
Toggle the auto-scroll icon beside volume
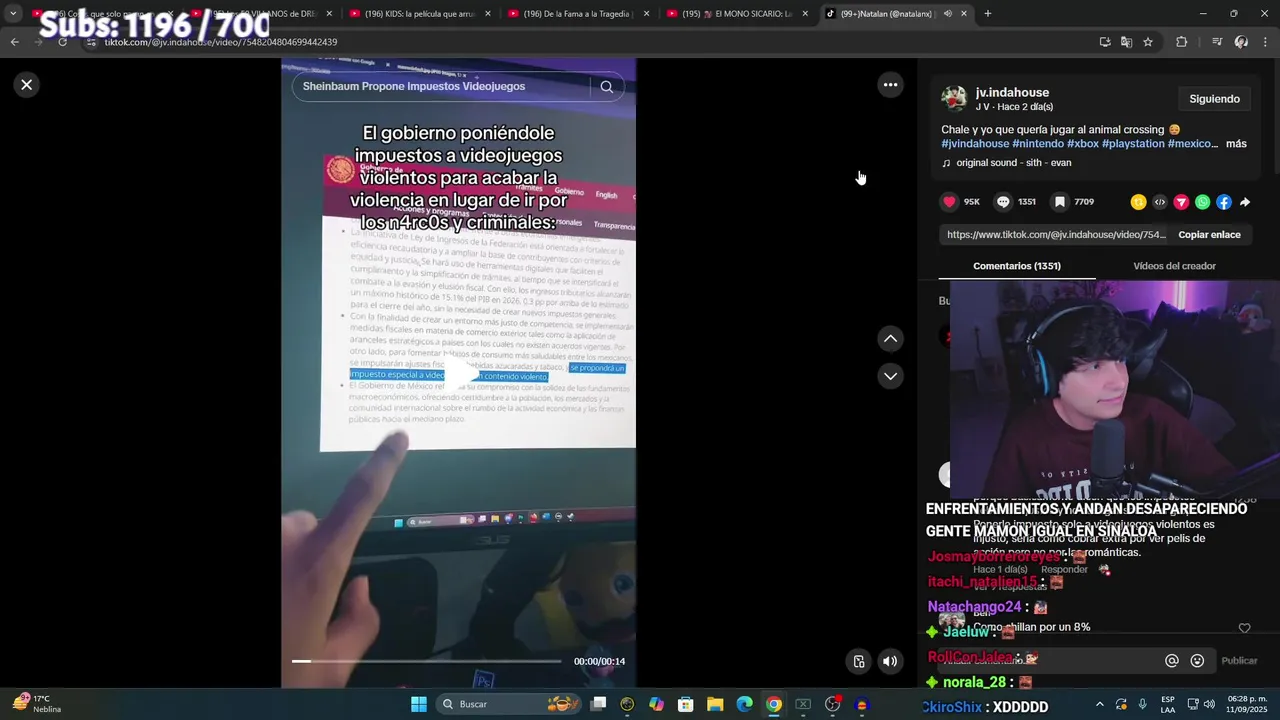click(x=858, y=661)
